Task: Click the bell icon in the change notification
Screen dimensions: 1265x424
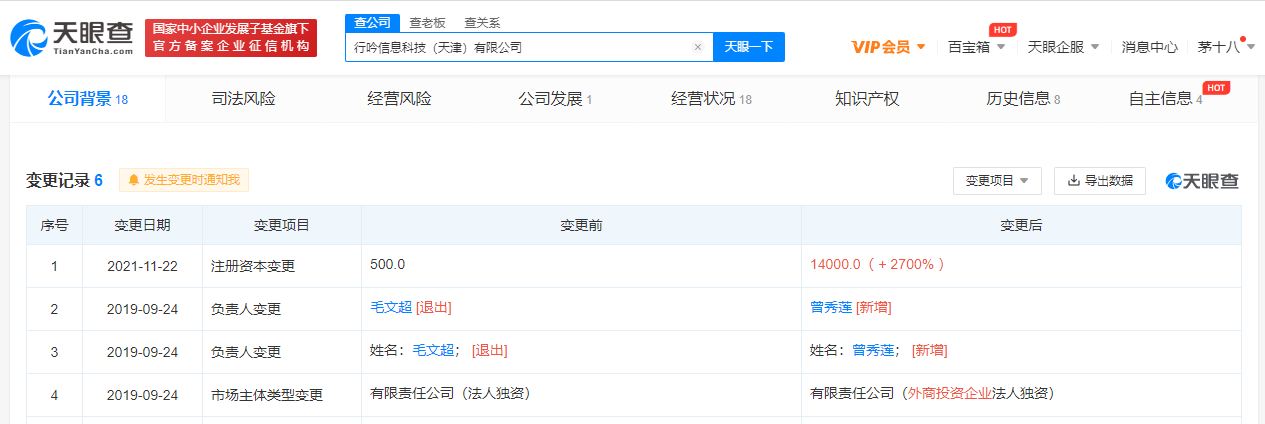Action: 133,180
